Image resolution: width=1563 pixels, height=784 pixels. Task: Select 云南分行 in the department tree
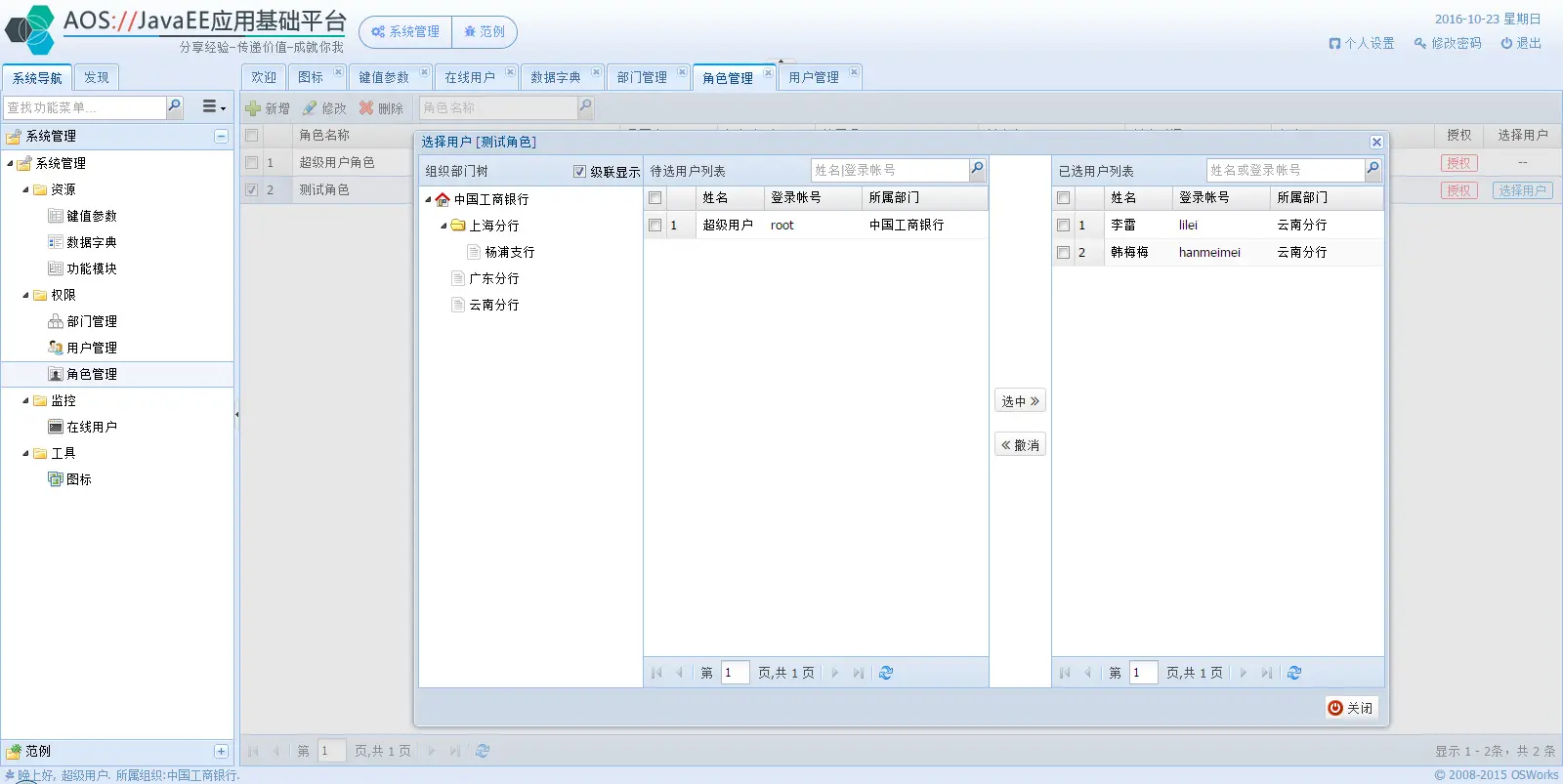pos(494,305)
